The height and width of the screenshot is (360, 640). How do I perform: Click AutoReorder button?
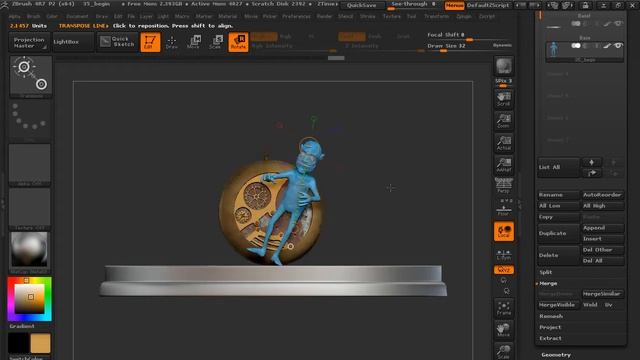point(602,195)
